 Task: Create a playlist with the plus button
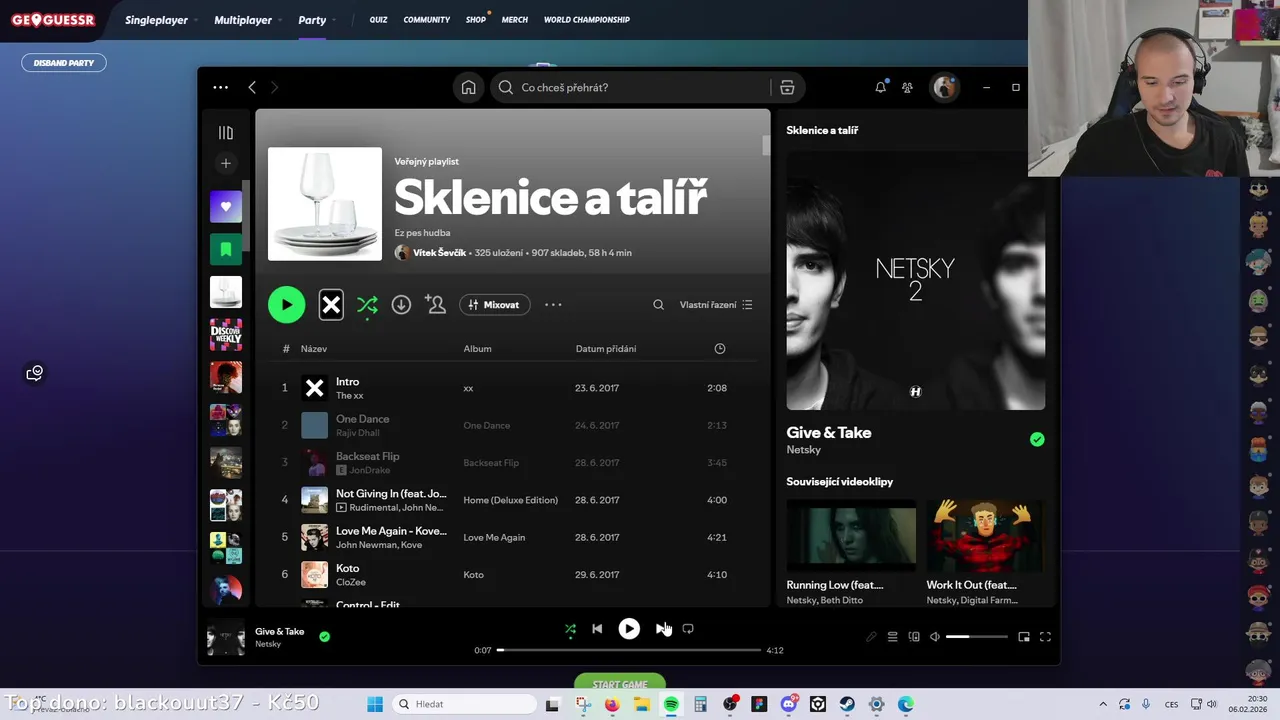tap(226, 163)
